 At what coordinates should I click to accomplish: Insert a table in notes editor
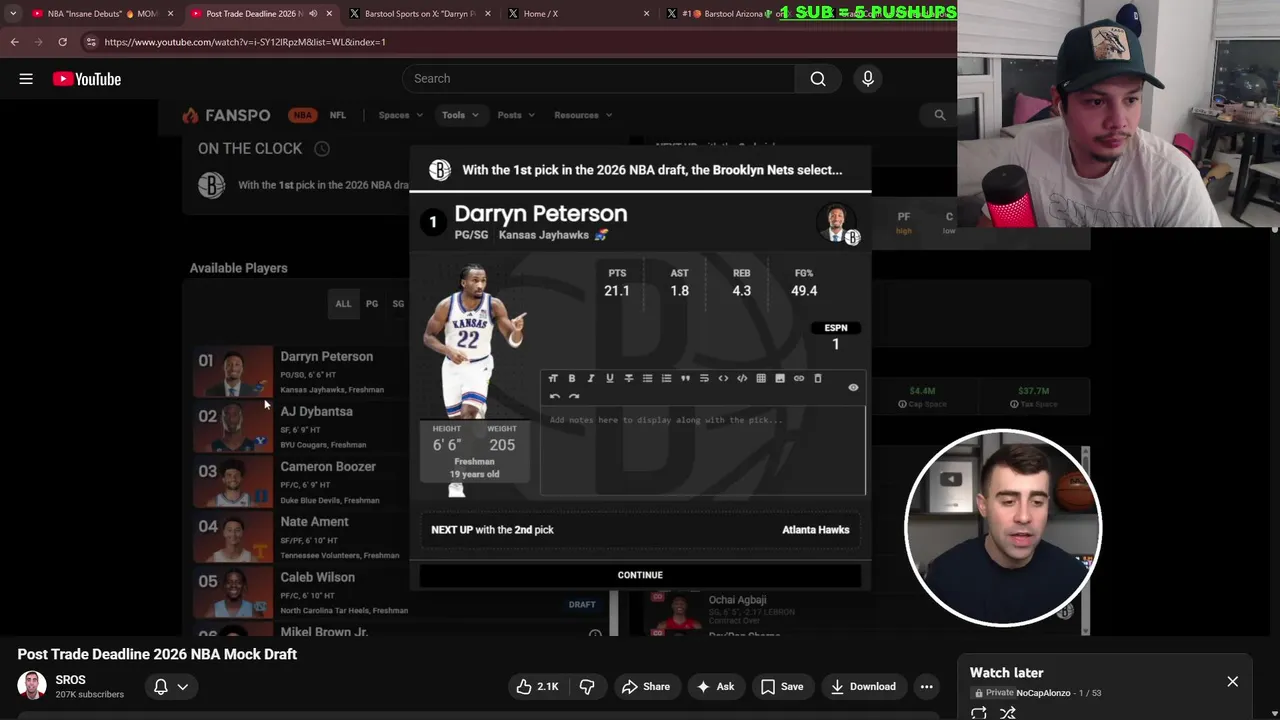click(x=761, y=378)
